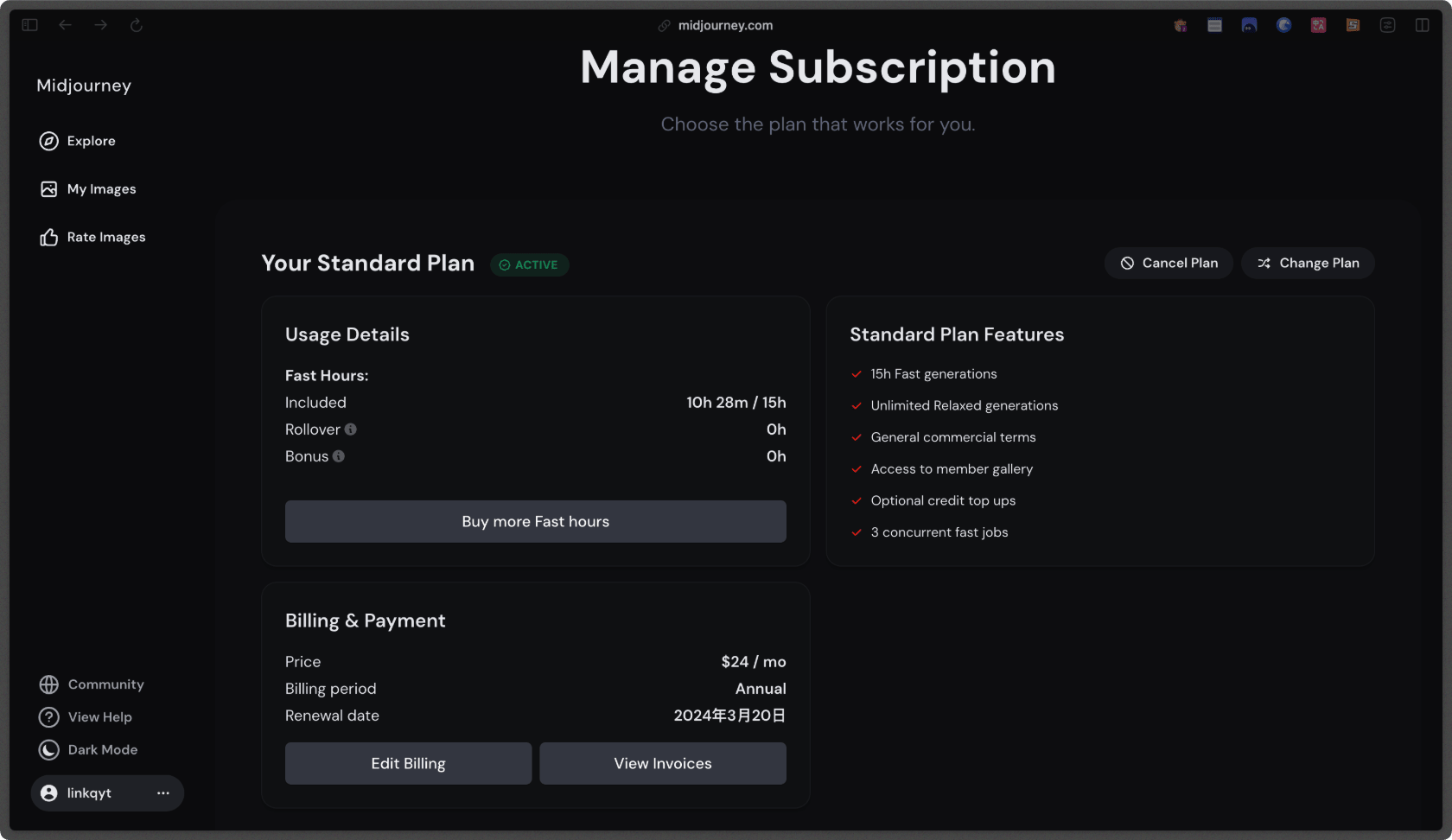Click the orange character extension icon with badge
This screenshot has height=840, width=1452.
point(1181,25)
